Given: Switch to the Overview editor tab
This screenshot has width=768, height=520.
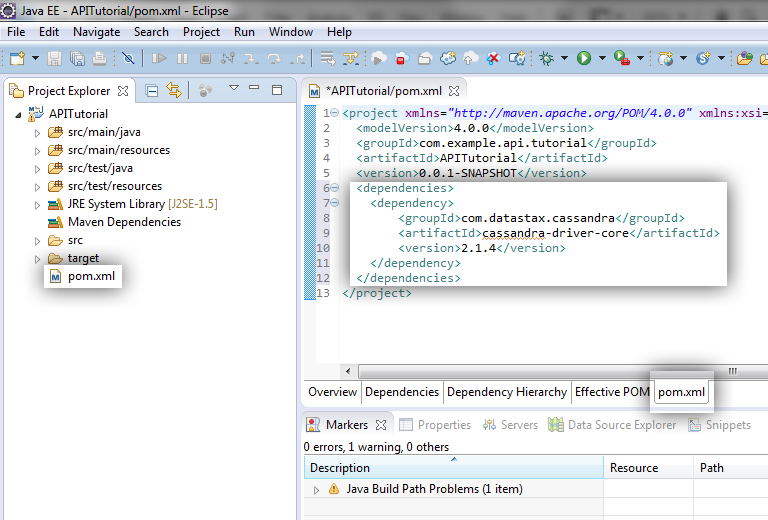Looking at the screenshot, I should pos(333,392).
